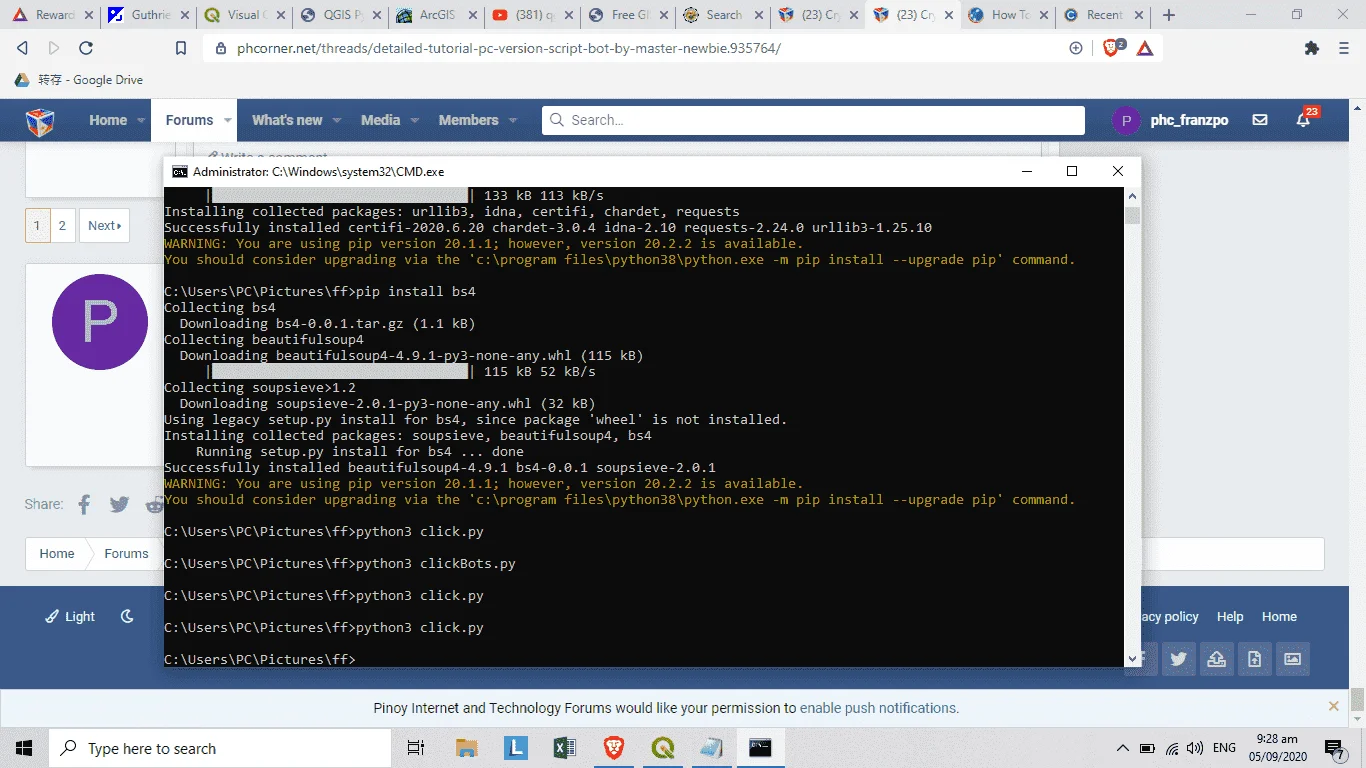Reload the current page
The height and width of the screenshot is (768, 1366).
86,48
